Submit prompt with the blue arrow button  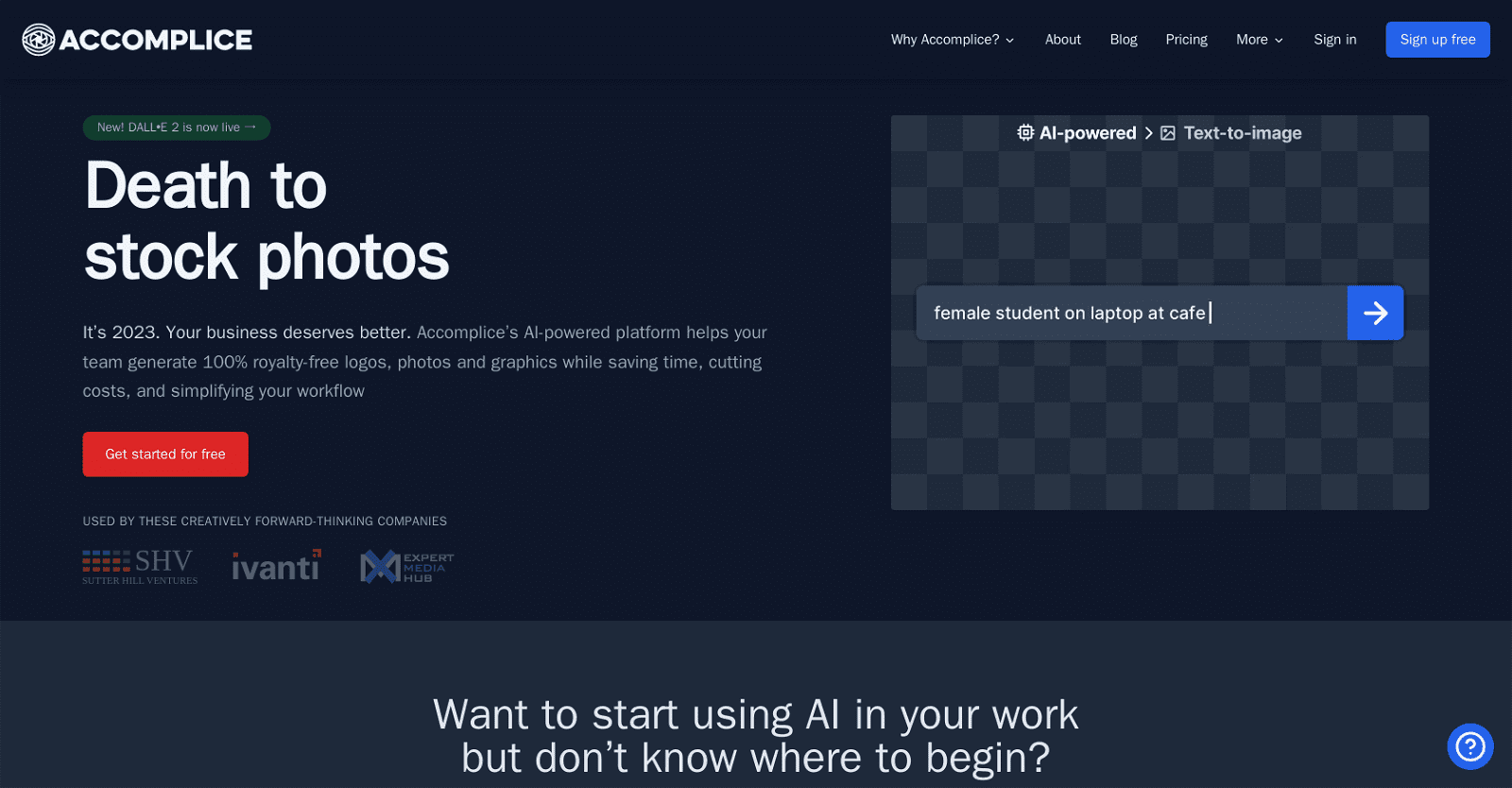tap(1375, 313)
